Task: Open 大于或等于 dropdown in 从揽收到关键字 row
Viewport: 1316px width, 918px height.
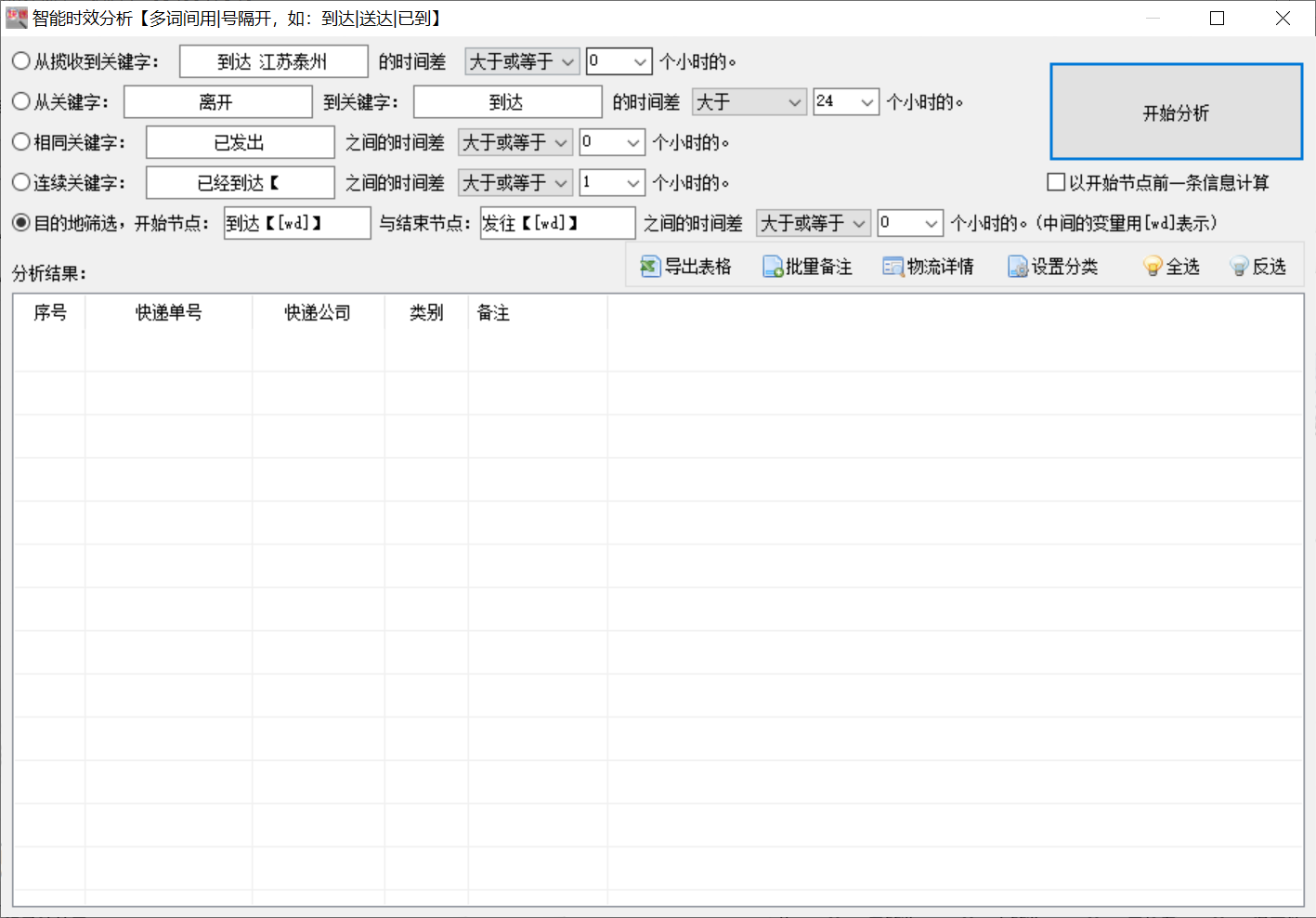Action: click(x=522, y=61)
